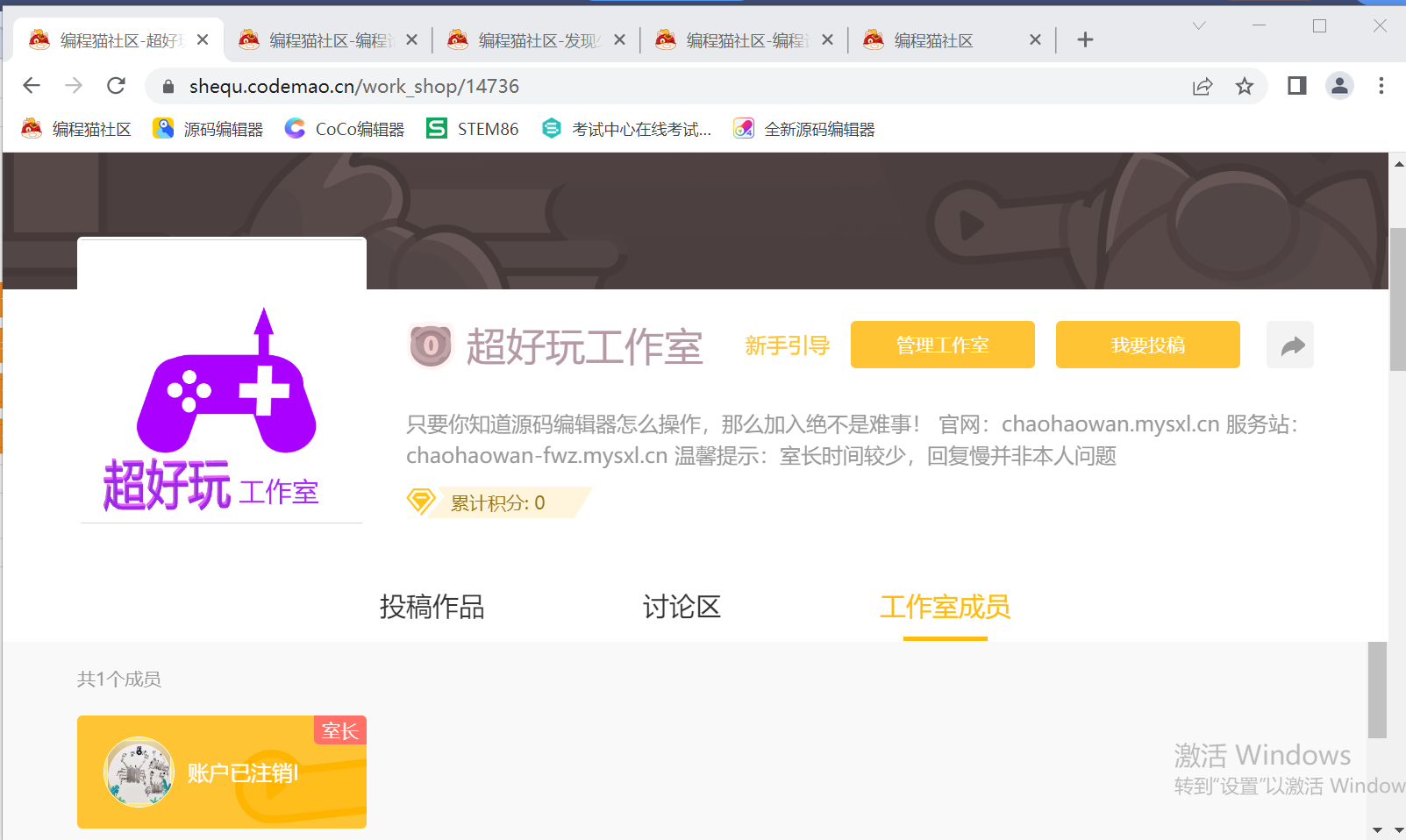
Task: Switch to the 讨论区 tab
Action: click(x=682, y=607)
